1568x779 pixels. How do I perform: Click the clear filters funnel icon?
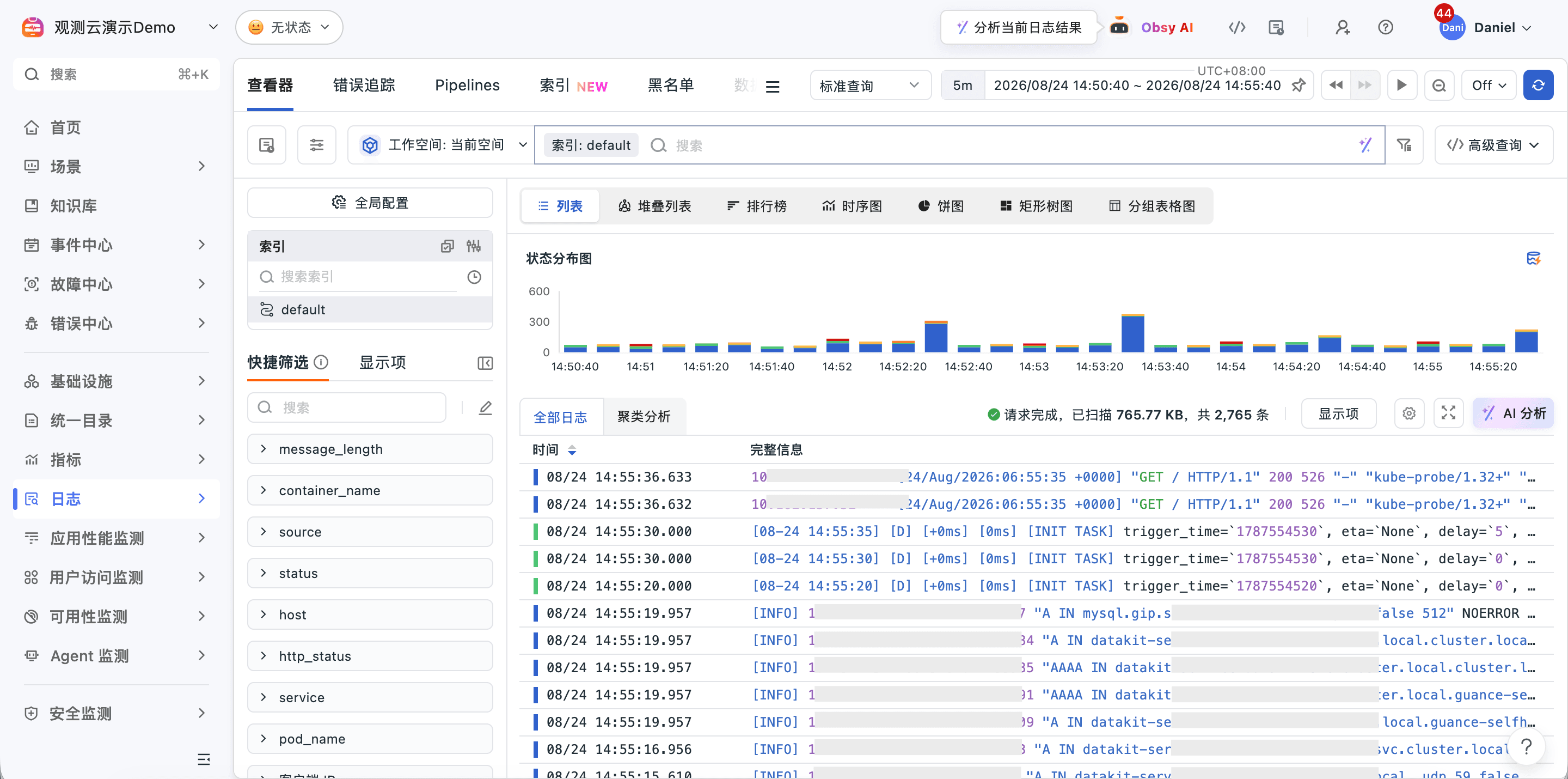click(1404, 145)
